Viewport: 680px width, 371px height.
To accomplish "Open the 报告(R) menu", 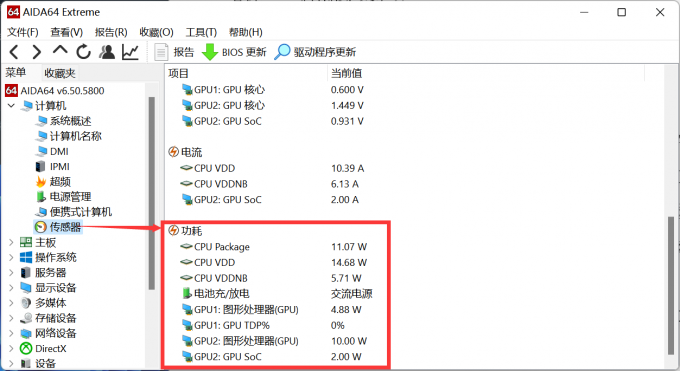I will 111,32.
